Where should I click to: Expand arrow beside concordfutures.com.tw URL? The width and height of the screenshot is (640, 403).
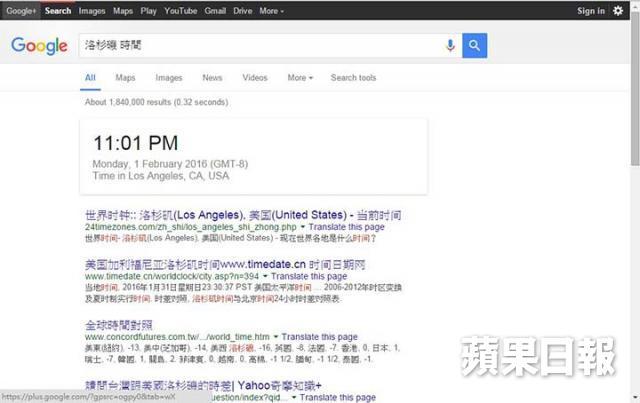(276, 337)
